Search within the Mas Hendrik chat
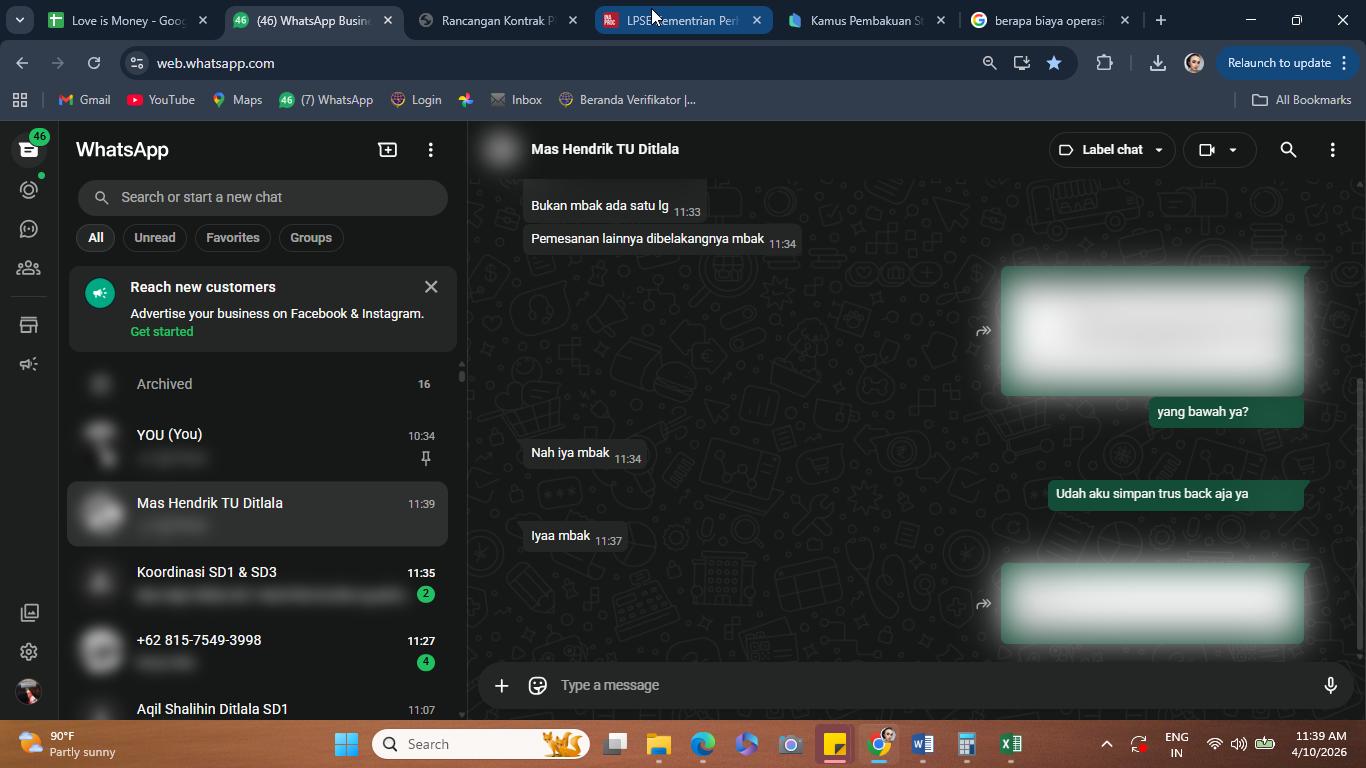 coord(1288,149)
